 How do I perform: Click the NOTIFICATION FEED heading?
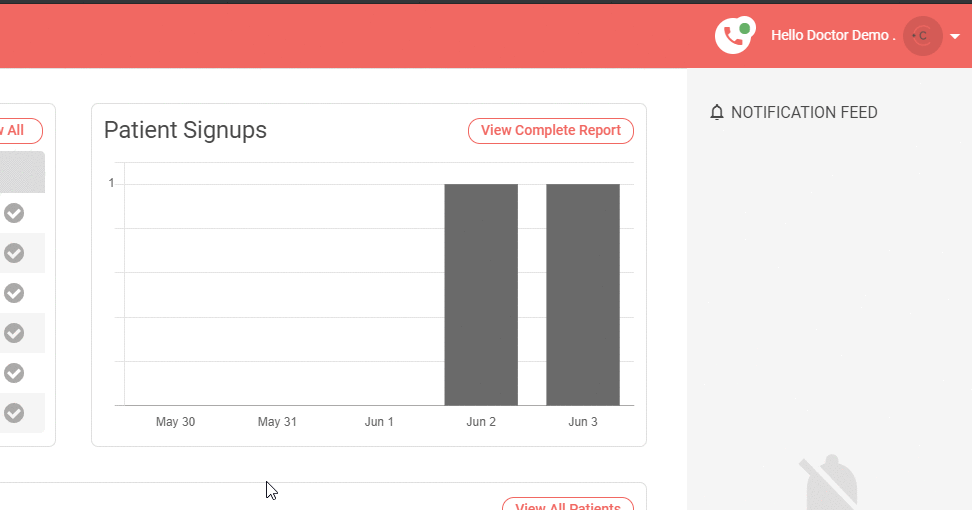point(804,113)
